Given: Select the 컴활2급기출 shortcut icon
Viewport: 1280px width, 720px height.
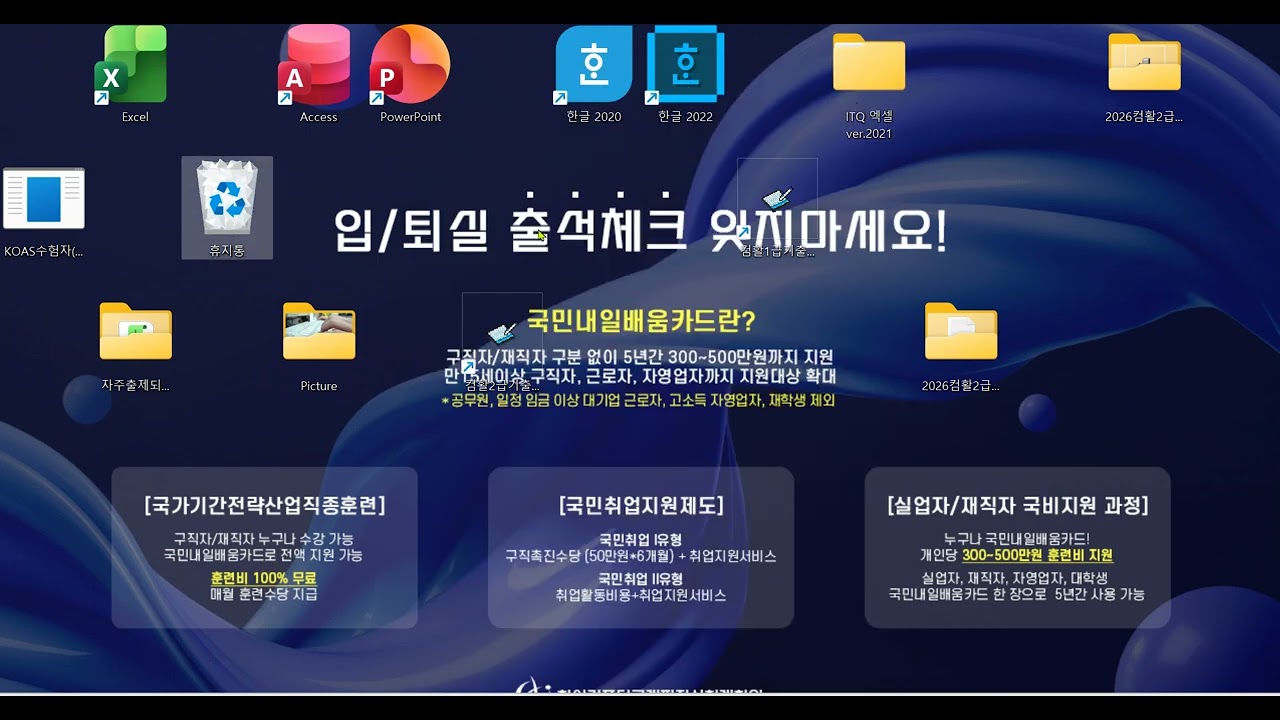Looking at the screenshot, I should (502, 335).
